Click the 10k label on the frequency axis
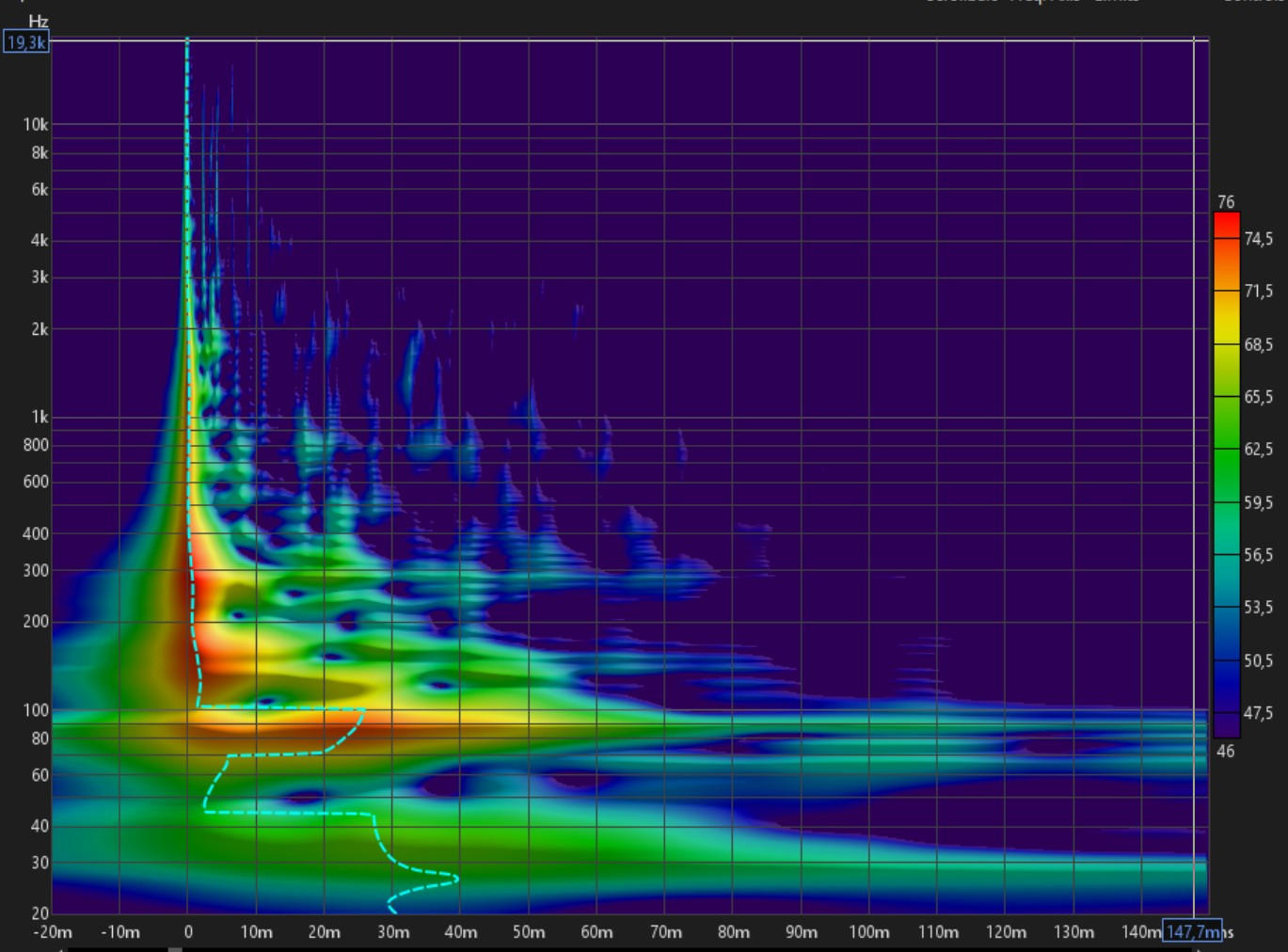Image resolution: width=1288 pixels, height=952 pixels. [x=36, y=124]
